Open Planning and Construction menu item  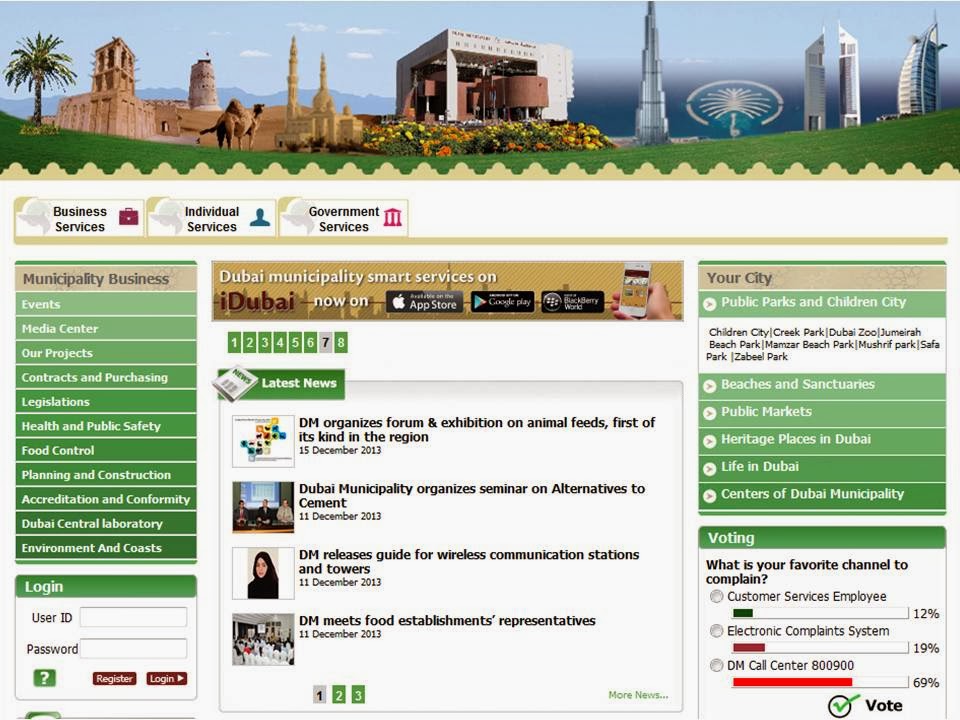tap(106, 475)
